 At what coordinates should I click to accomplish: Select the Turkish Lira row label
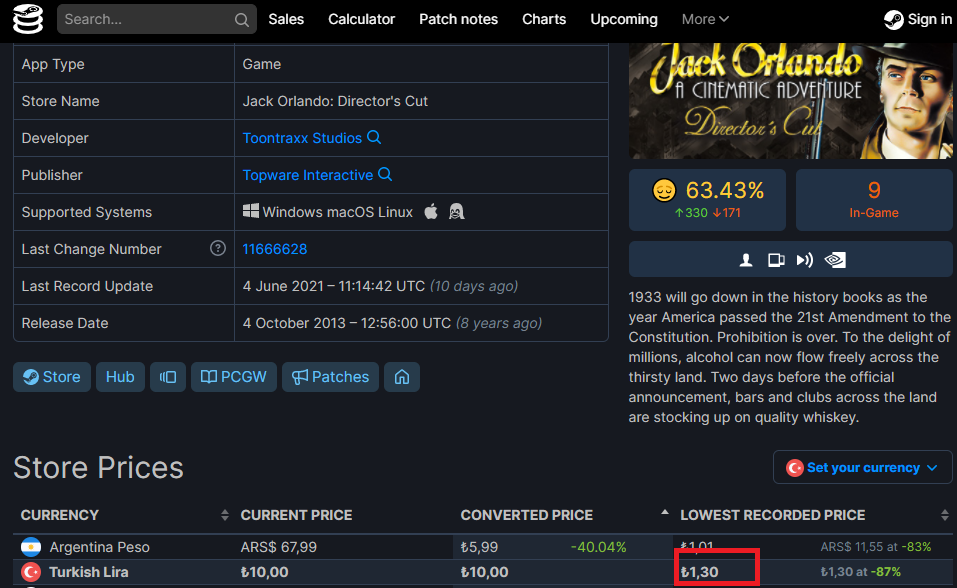tap(88, 572)
